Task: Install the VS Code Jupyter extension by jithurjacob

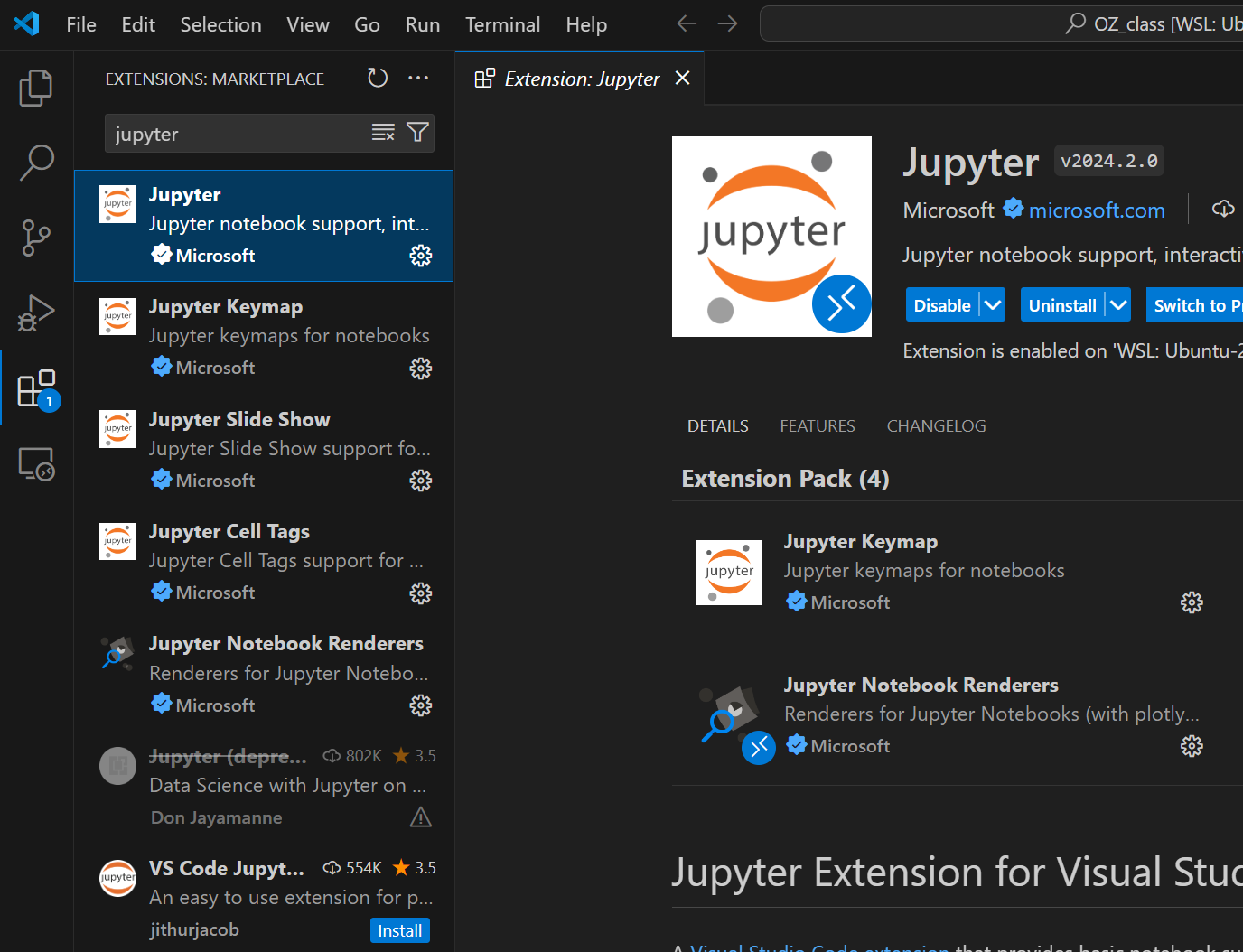Action: (x=400, y=930)
